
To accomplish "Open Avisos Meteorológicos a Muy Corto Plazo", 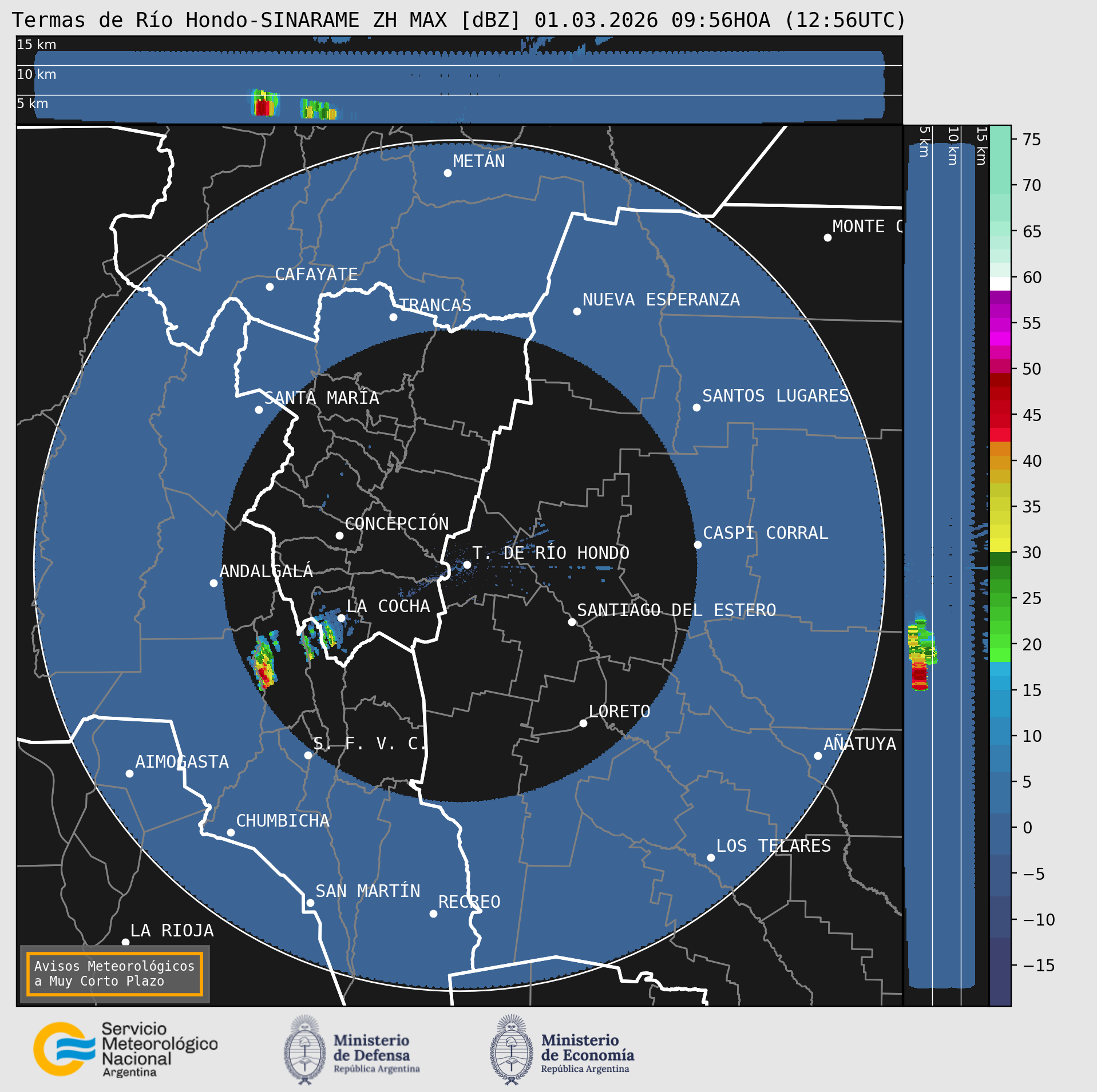I will point(114,974).
